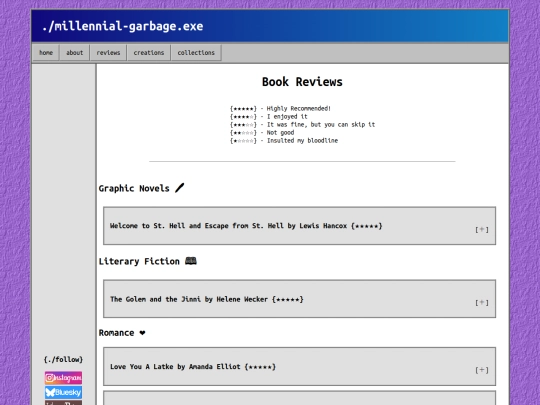Open the Bluesky follow badge

pyautogui.click(x=63, y=392)
